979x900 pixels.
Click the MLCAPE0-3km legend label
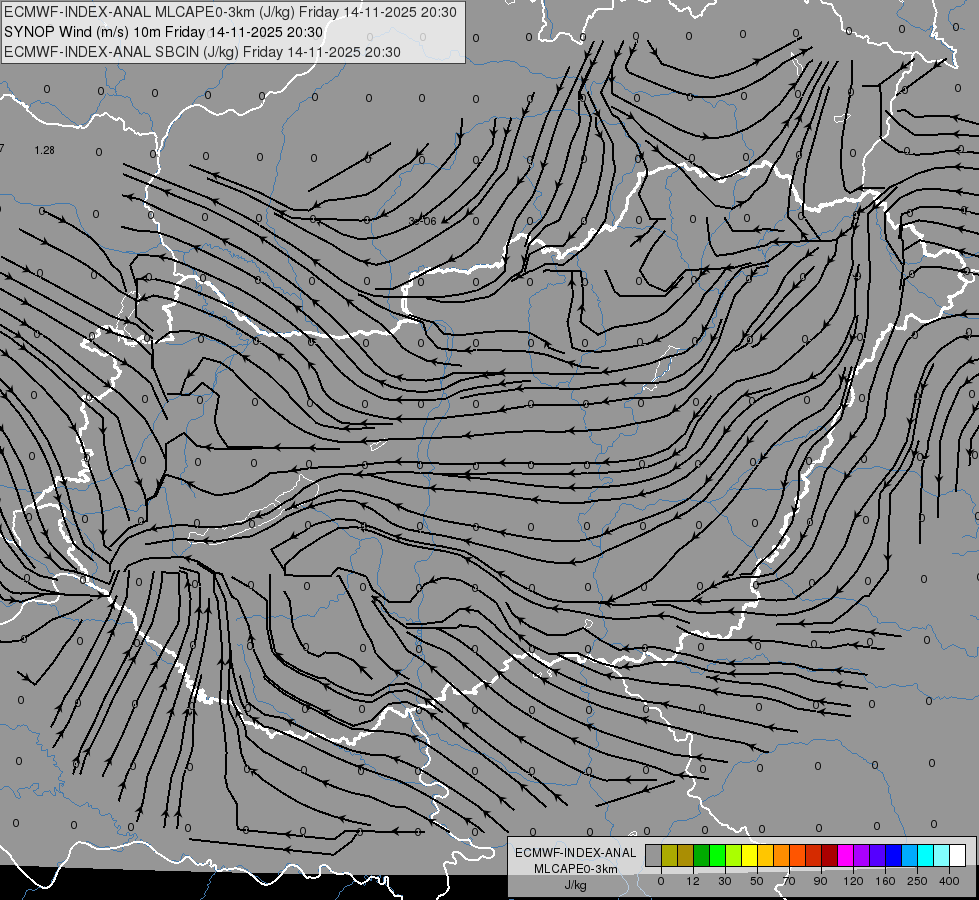(576, 869)
